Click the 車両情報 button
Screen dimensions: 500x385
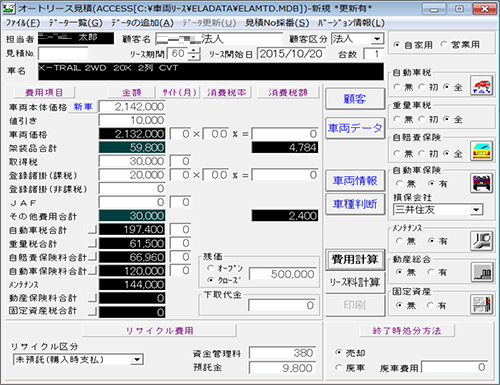click(355, 181)
